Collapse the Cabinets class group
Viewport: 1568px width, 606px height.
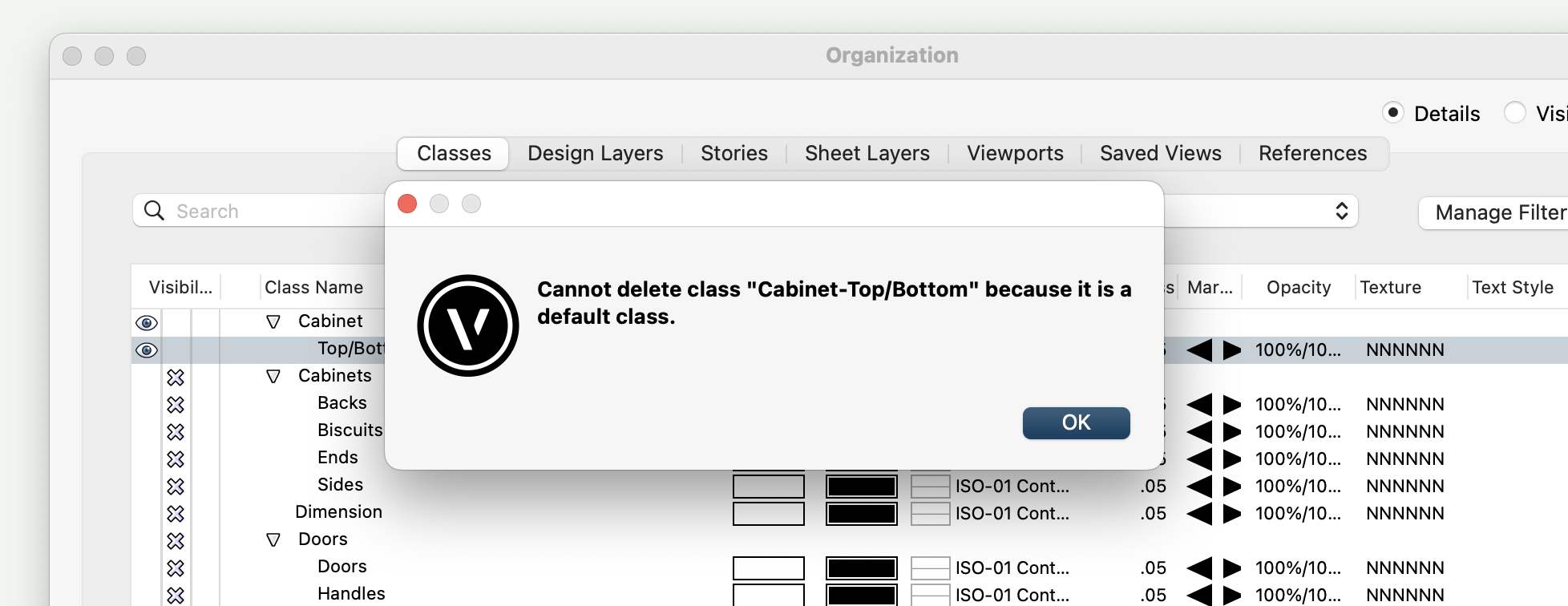[273, 376]
